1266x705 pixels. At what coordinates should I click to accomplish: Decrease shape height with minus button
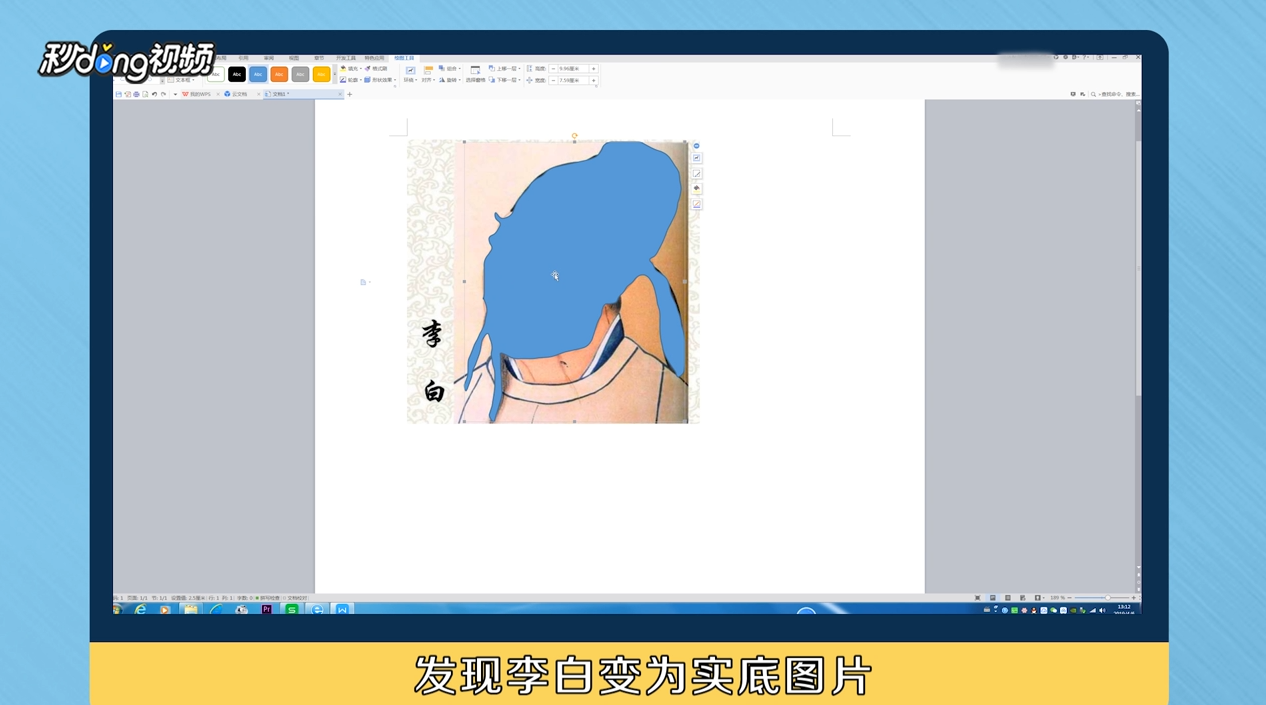553,69
